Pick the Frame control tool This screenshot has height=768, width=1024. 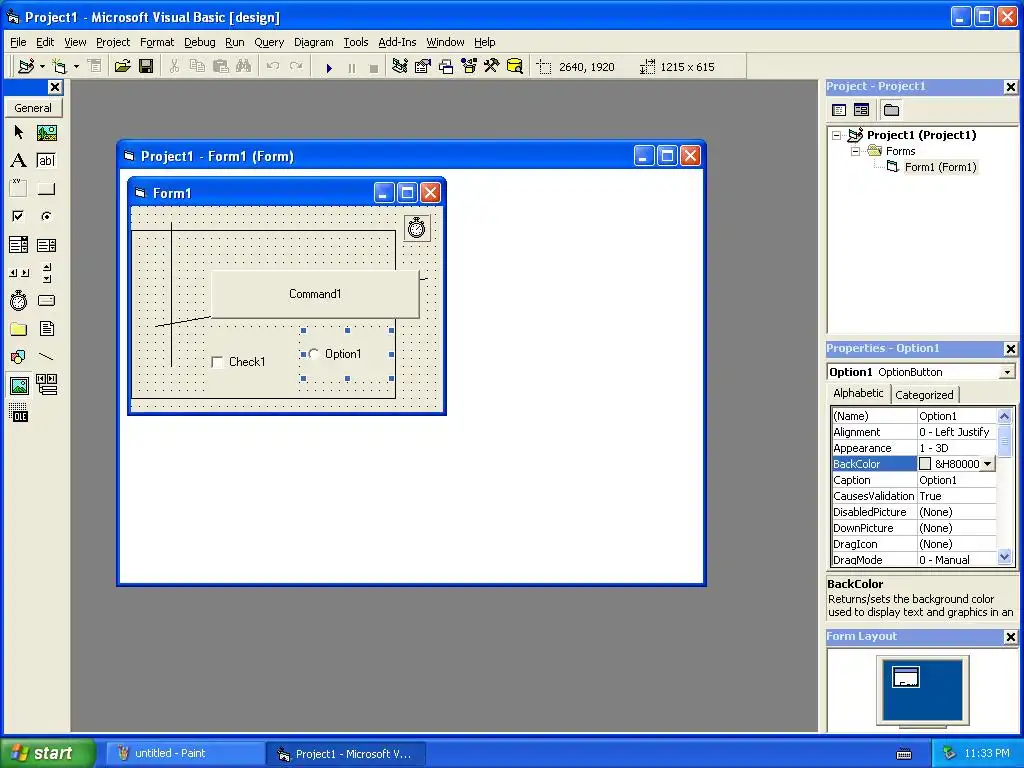pyautogui.click(x=18, y=189)
